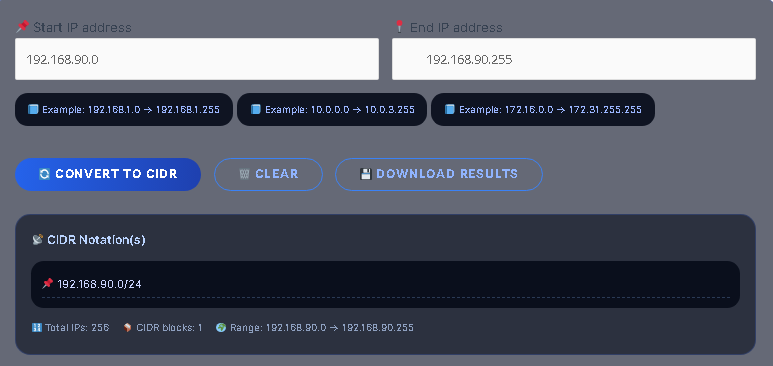The image size is (773, 366).
Task: Click the CIDR Notation(s) heading
Action: pyautogui.click(x=96, y=240)
